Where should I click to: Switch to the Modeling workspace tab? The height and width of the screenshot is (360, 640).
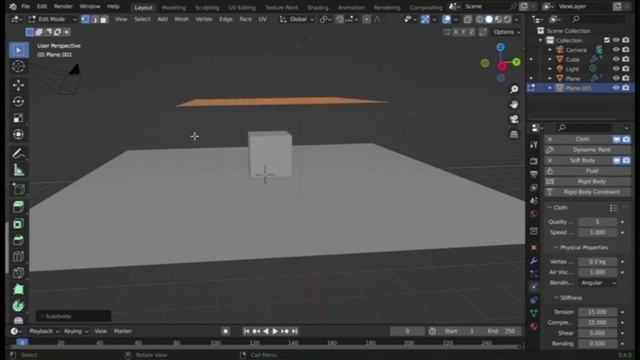tap(173, 7)
